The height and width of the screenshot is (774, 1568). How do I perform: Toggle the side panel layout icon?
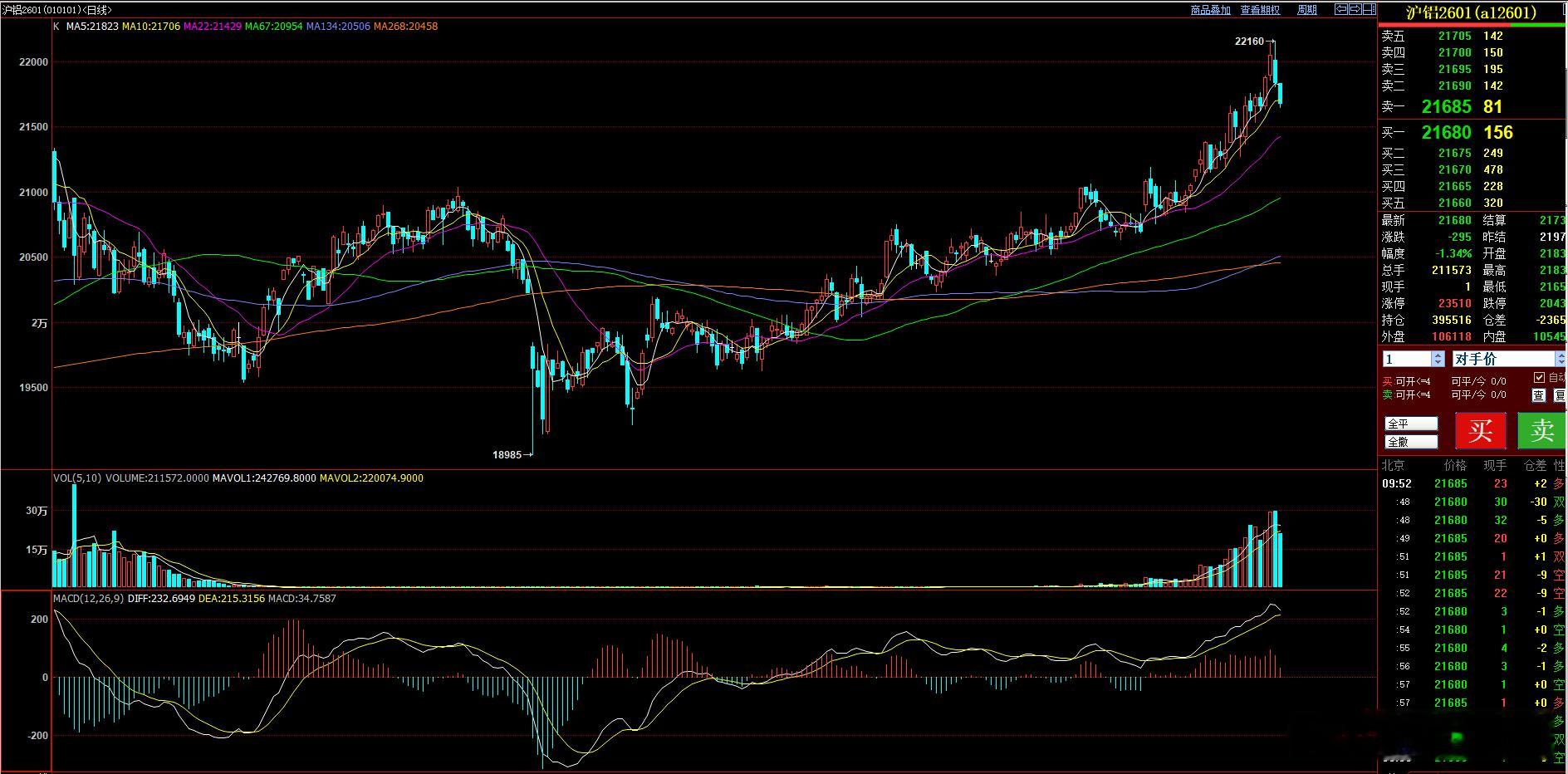[1370, 9]
